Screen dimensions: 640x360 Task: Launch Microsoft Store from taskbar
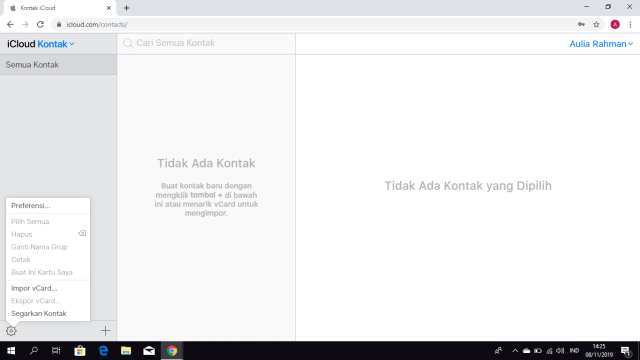pyautogui.click(x=80, y=351)
